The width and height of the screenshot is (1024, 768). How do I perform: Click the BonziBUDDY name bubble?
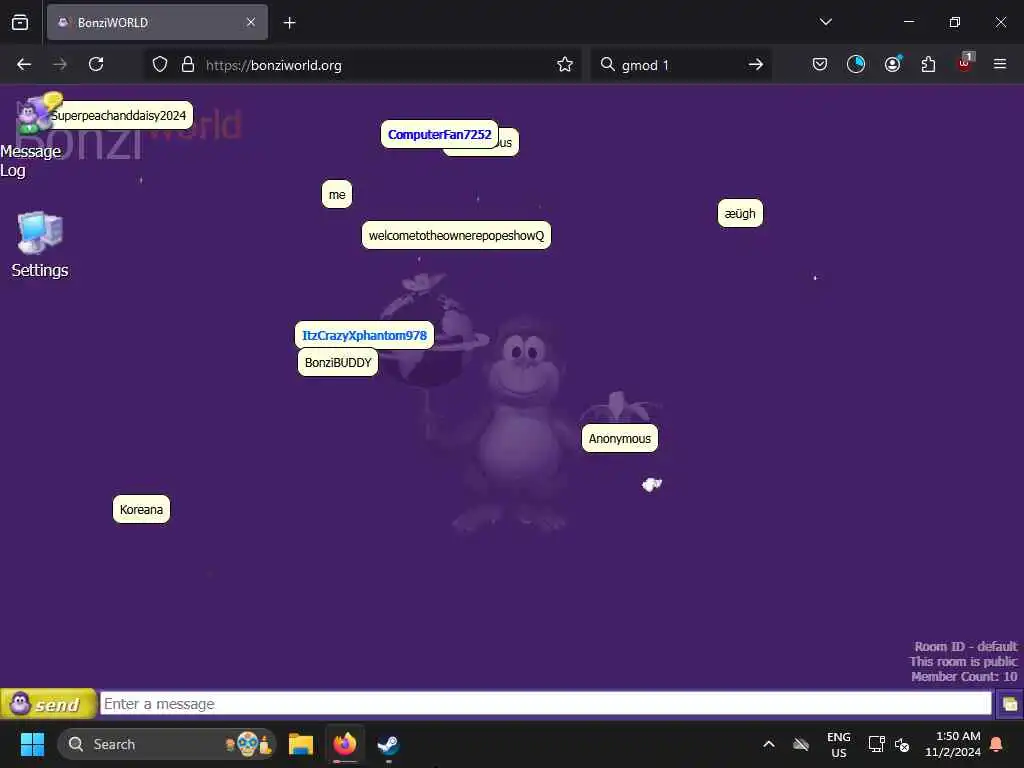pos(338,362)
